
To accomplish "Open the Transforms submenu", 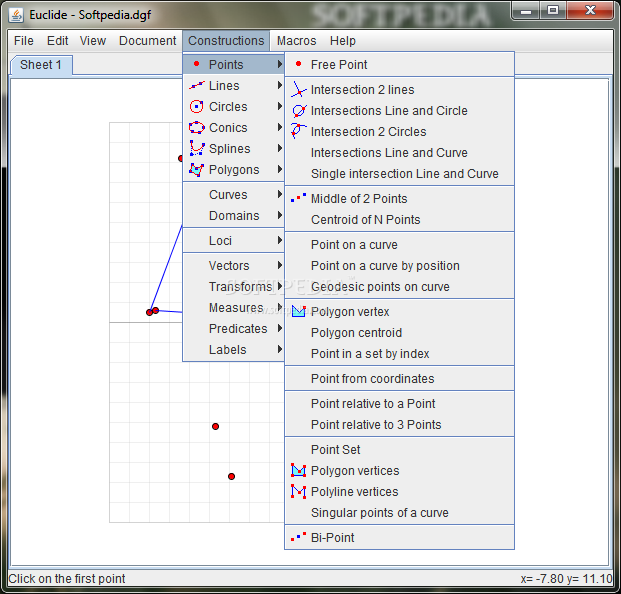I will tap(234, 286).
